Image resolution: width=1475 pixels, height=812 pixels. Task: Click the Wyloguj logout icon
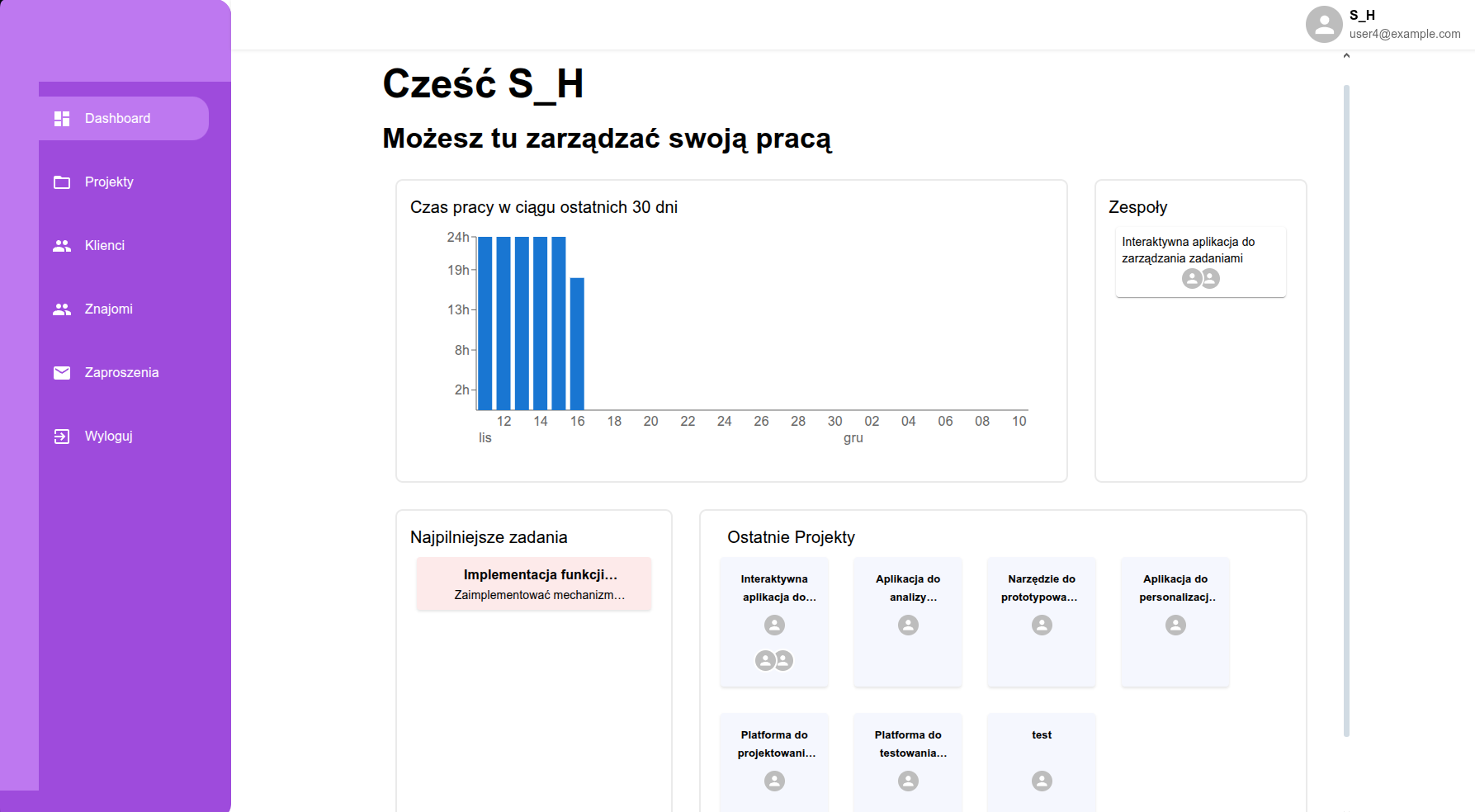(62, 437)
